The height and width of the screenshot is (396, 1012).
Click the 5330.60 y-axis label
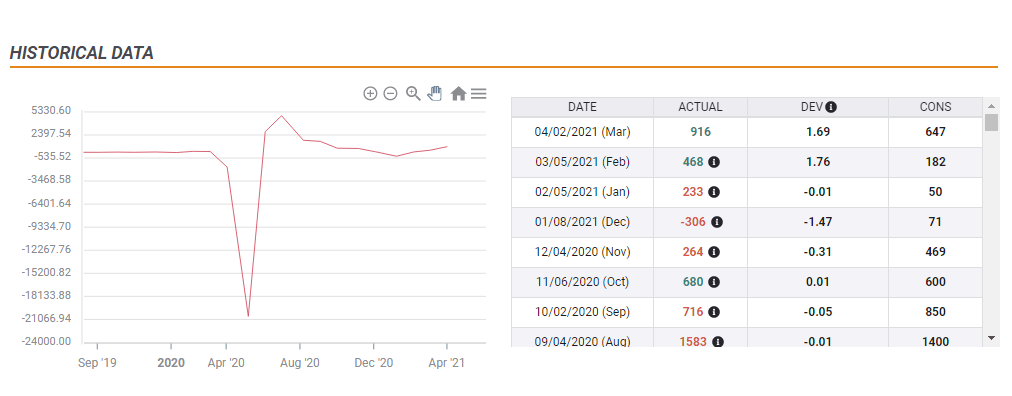pos(51,111)
